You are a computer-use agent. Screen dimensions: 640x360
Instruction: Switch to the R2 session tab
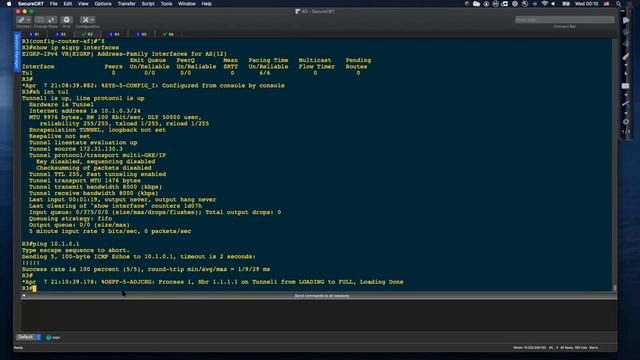pyautogui.click(x=60, y=34)
